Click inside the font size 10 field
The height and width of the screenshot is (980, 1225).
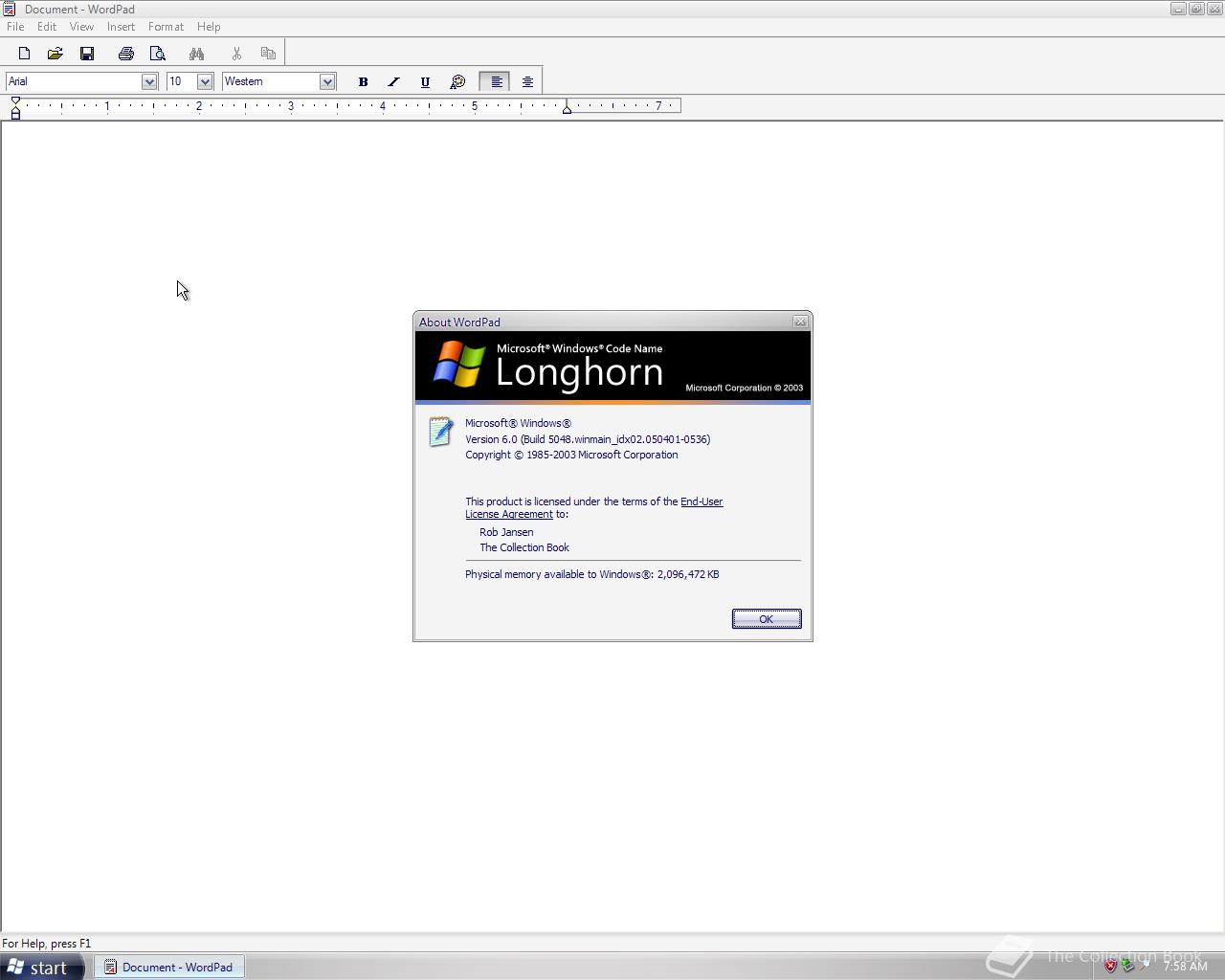pyautogui.click(x=182, y=81)
